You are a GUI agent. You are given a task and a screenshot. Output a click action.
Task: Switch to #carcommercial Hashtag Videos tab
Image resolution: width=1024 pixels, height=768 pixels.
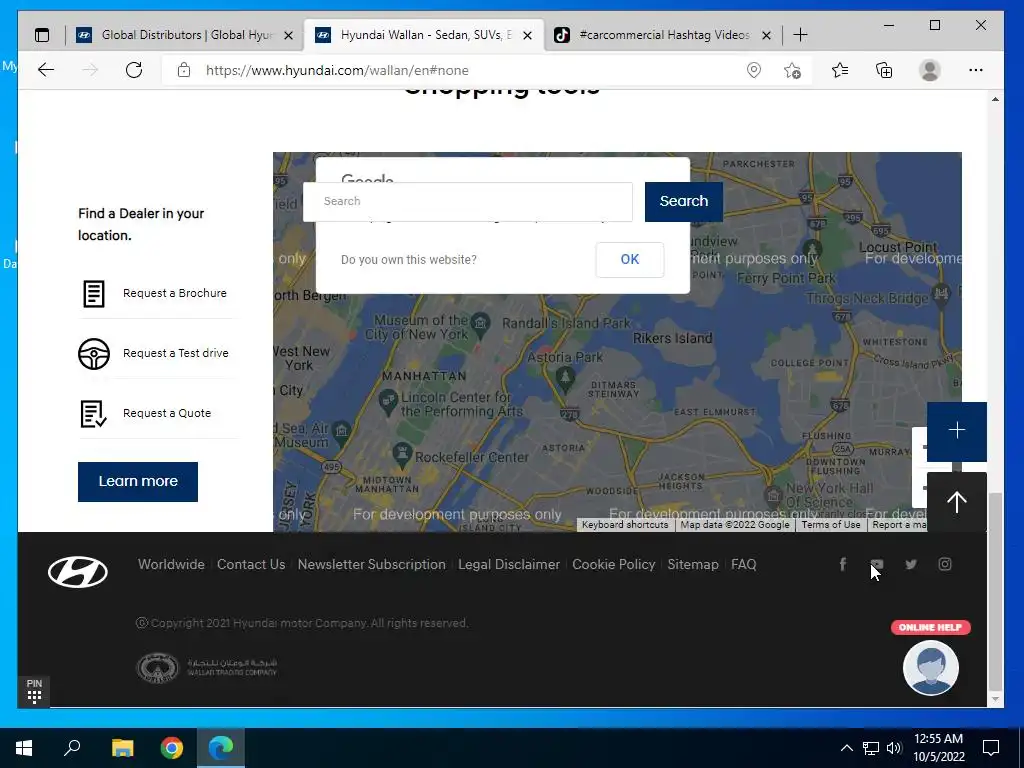pyautogui.click(x=664, y=35)
